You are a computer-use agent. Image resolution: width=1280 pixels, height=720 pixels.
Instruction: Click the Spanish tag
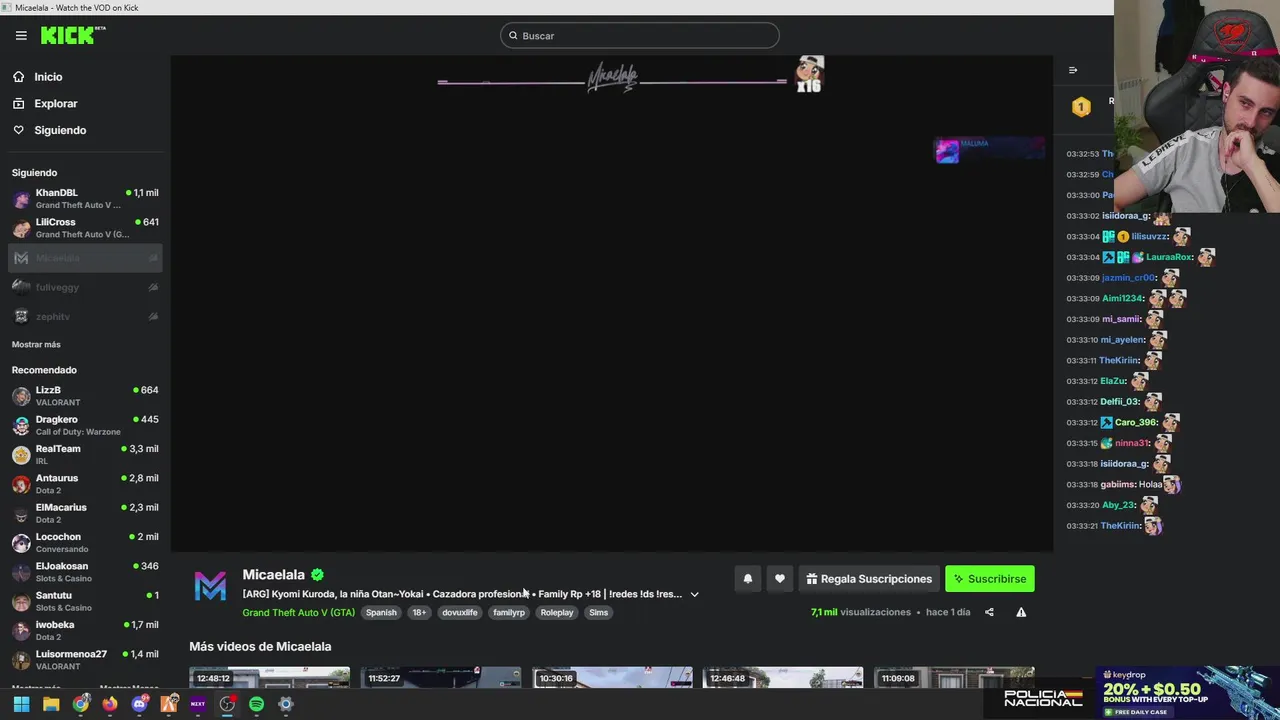[x=381, y=612]
